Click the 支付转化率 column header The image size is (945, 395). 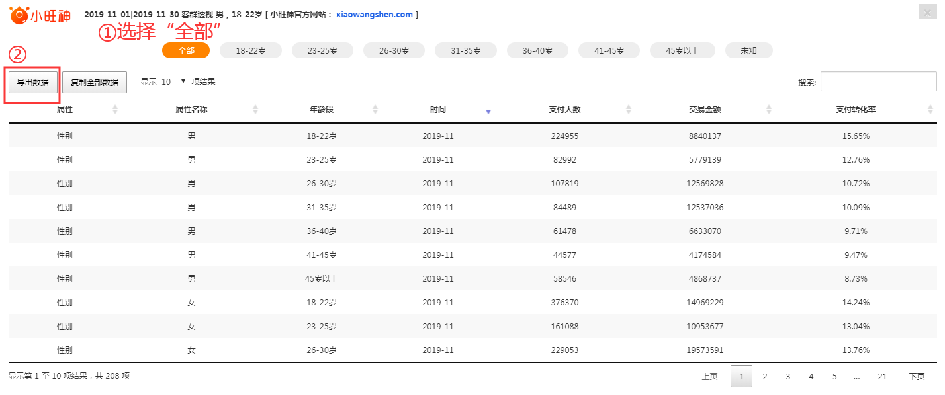click(855, 110)
